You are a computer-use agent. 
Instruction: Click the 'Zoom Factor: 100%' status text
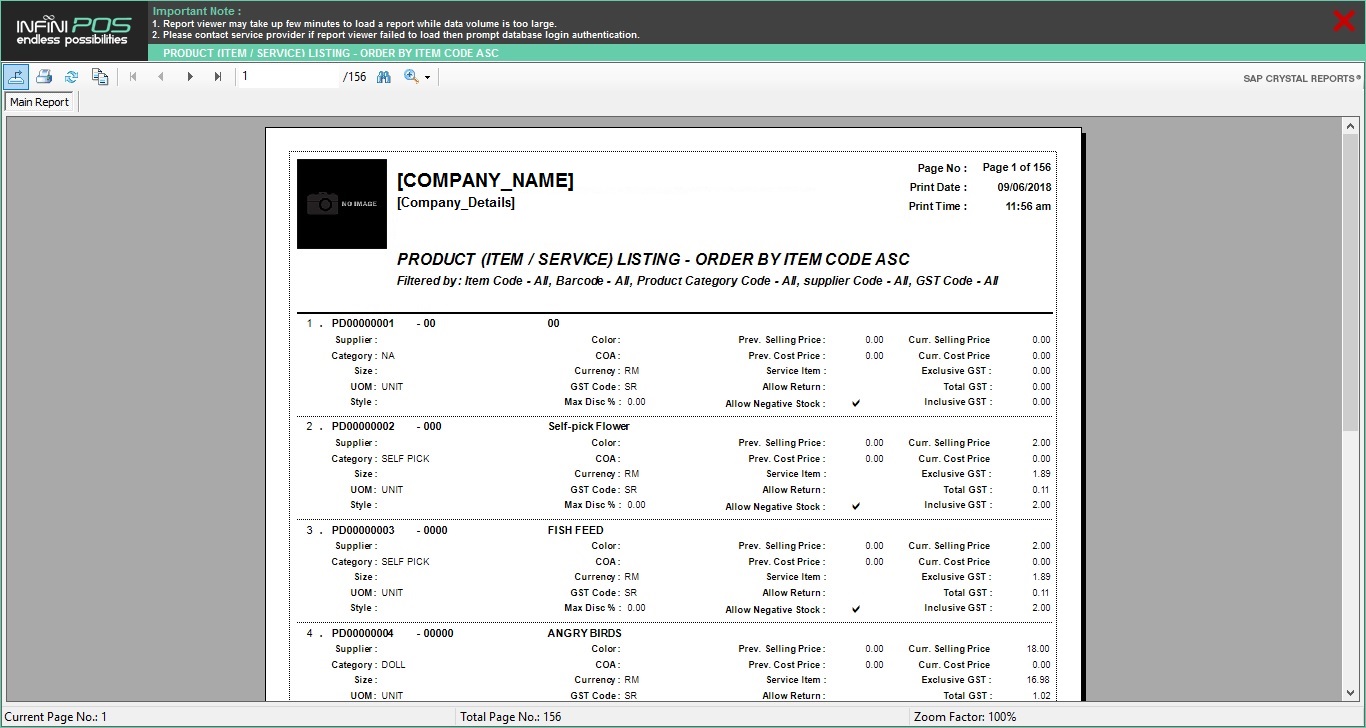[x=965, y=717]
